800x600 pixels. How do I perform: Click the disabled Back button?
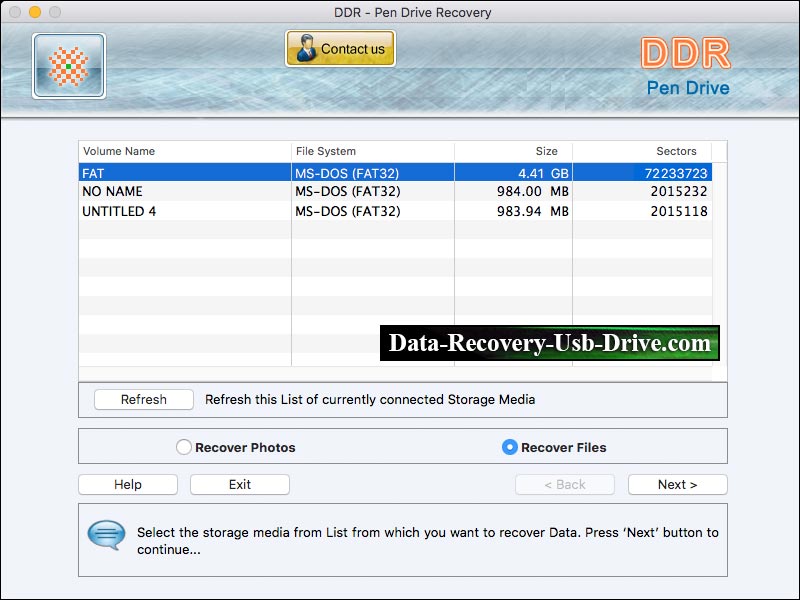coord(565,484)
